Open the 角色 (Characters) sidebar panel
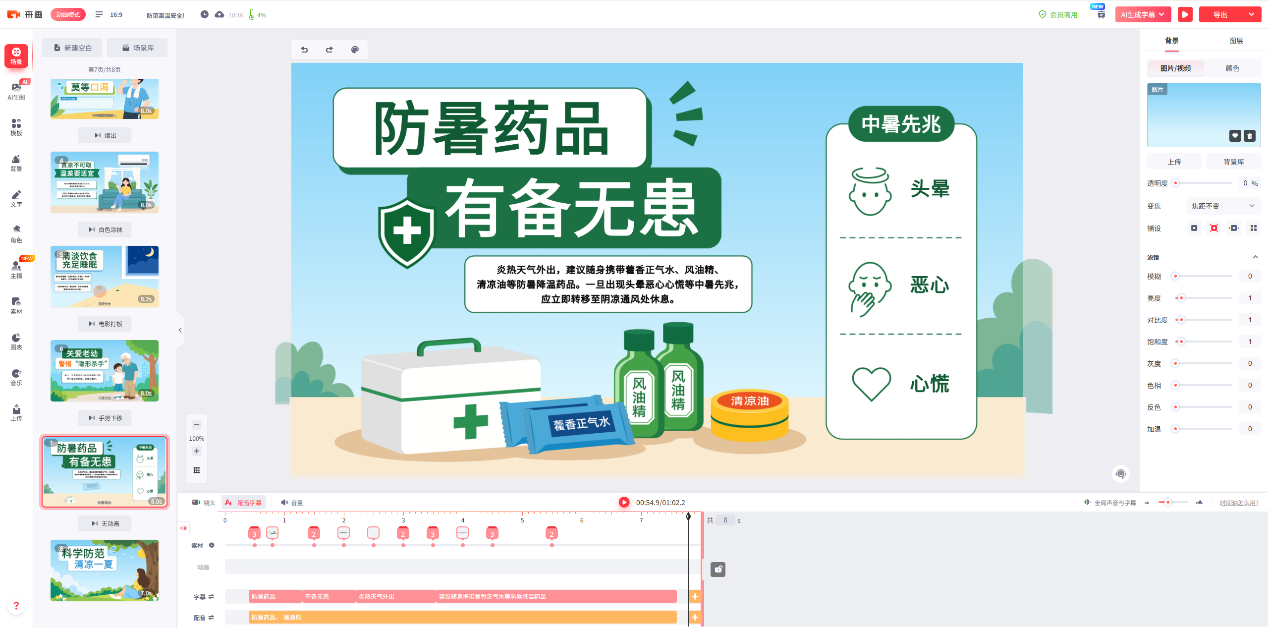1268x628 pixels. (x=16, y=234)
